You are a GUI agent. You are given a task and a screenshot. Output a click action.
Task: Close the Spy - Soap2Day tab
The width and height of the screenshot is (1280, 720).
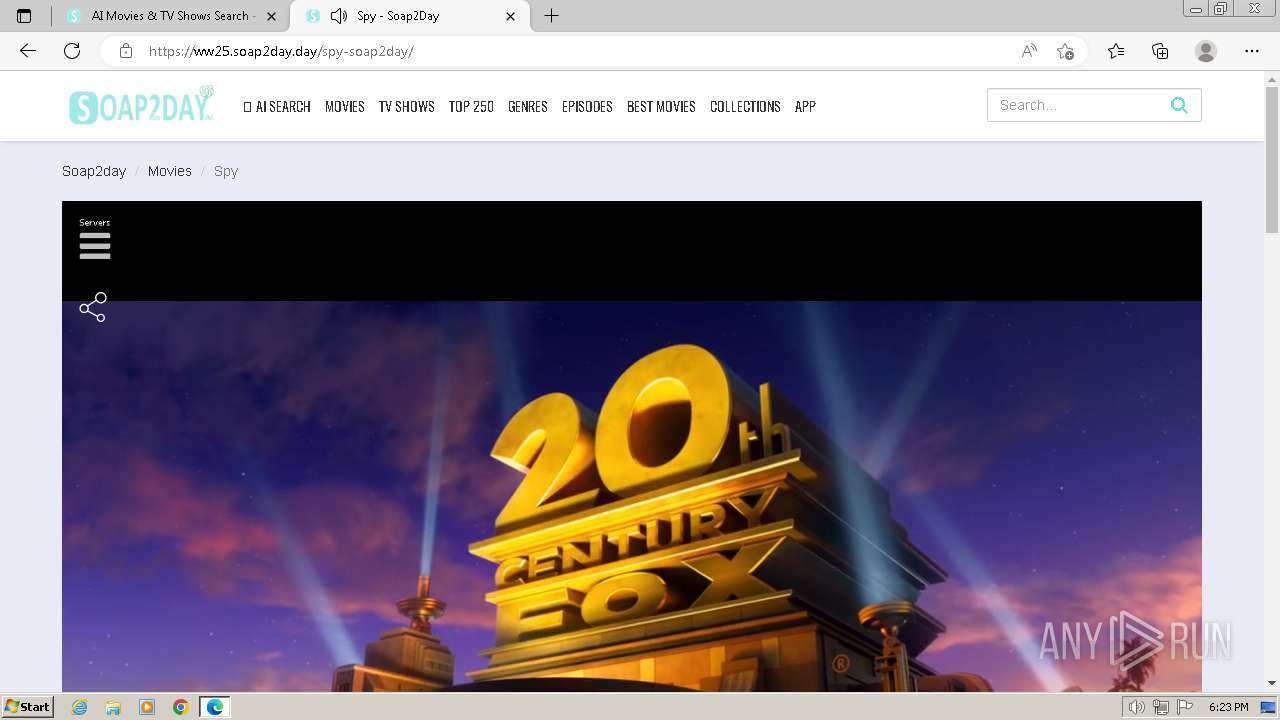[x=511, y=16]
